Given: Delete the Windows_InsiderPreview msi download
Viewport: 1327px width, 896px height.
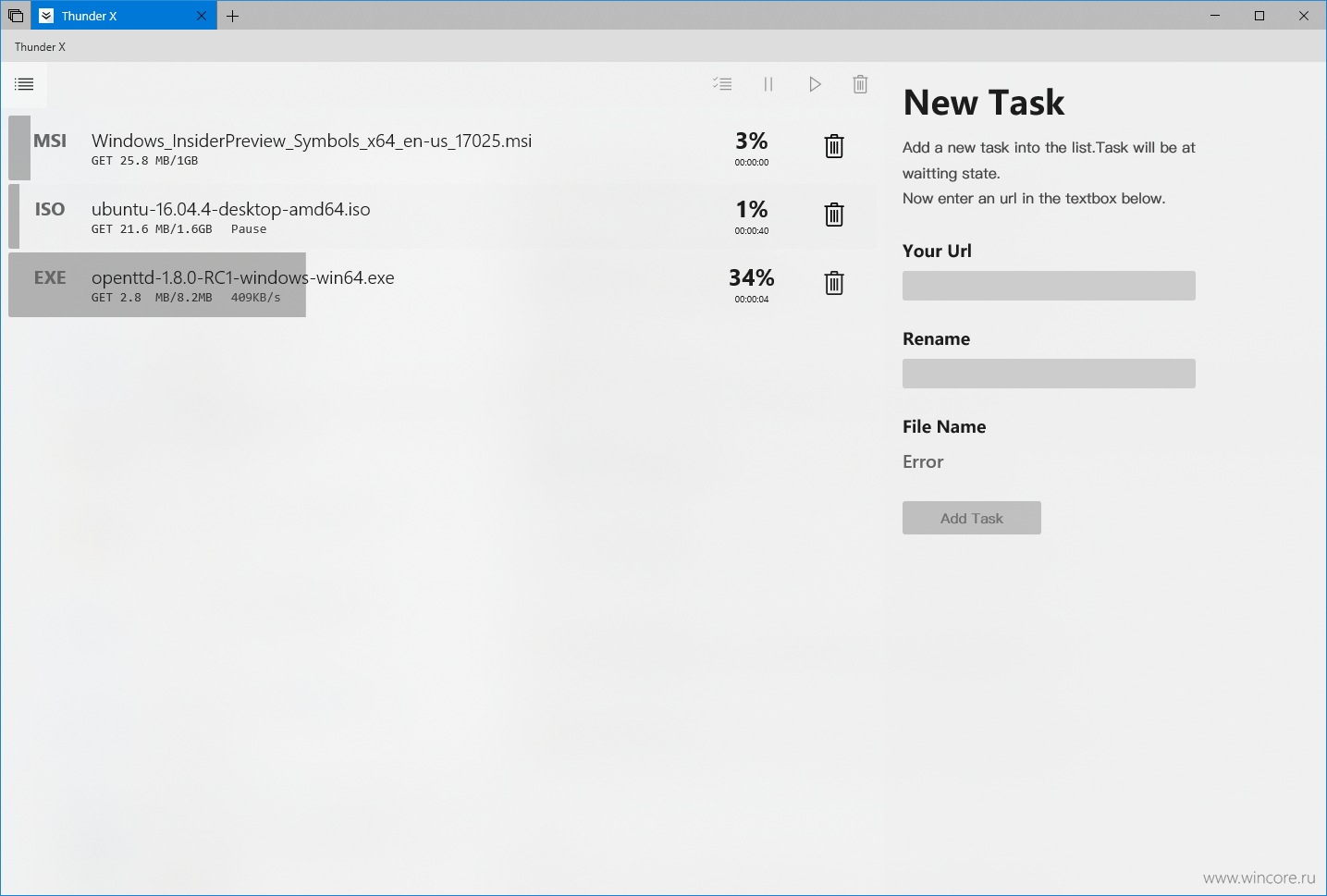Looking at the screenshot, I should tap(834, 146).
